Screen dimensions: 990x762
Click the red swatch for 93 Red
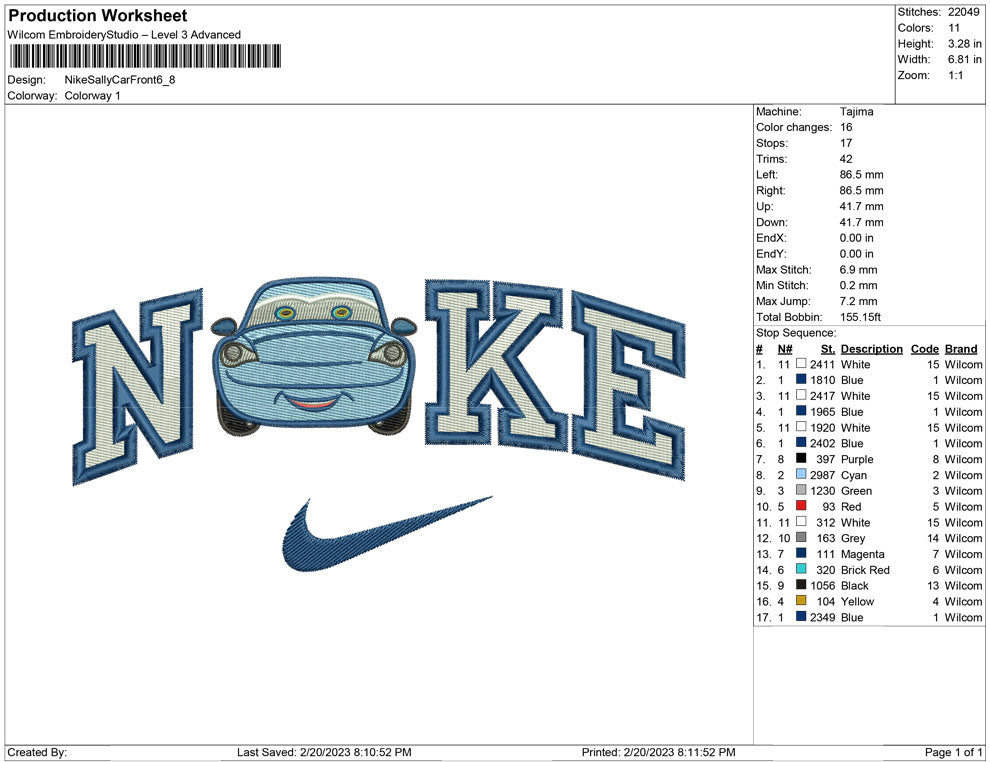pos(801,506)
